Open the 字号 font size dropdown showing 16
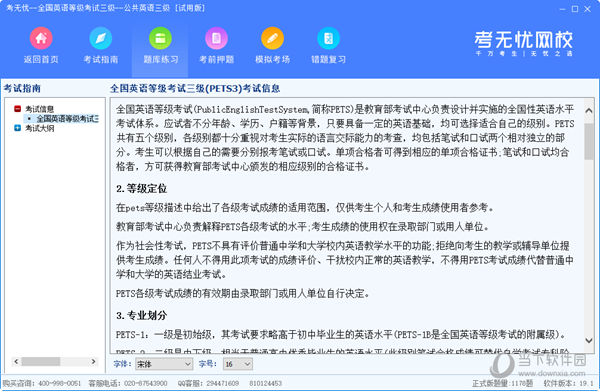The image size is (600, 391). 238,364
